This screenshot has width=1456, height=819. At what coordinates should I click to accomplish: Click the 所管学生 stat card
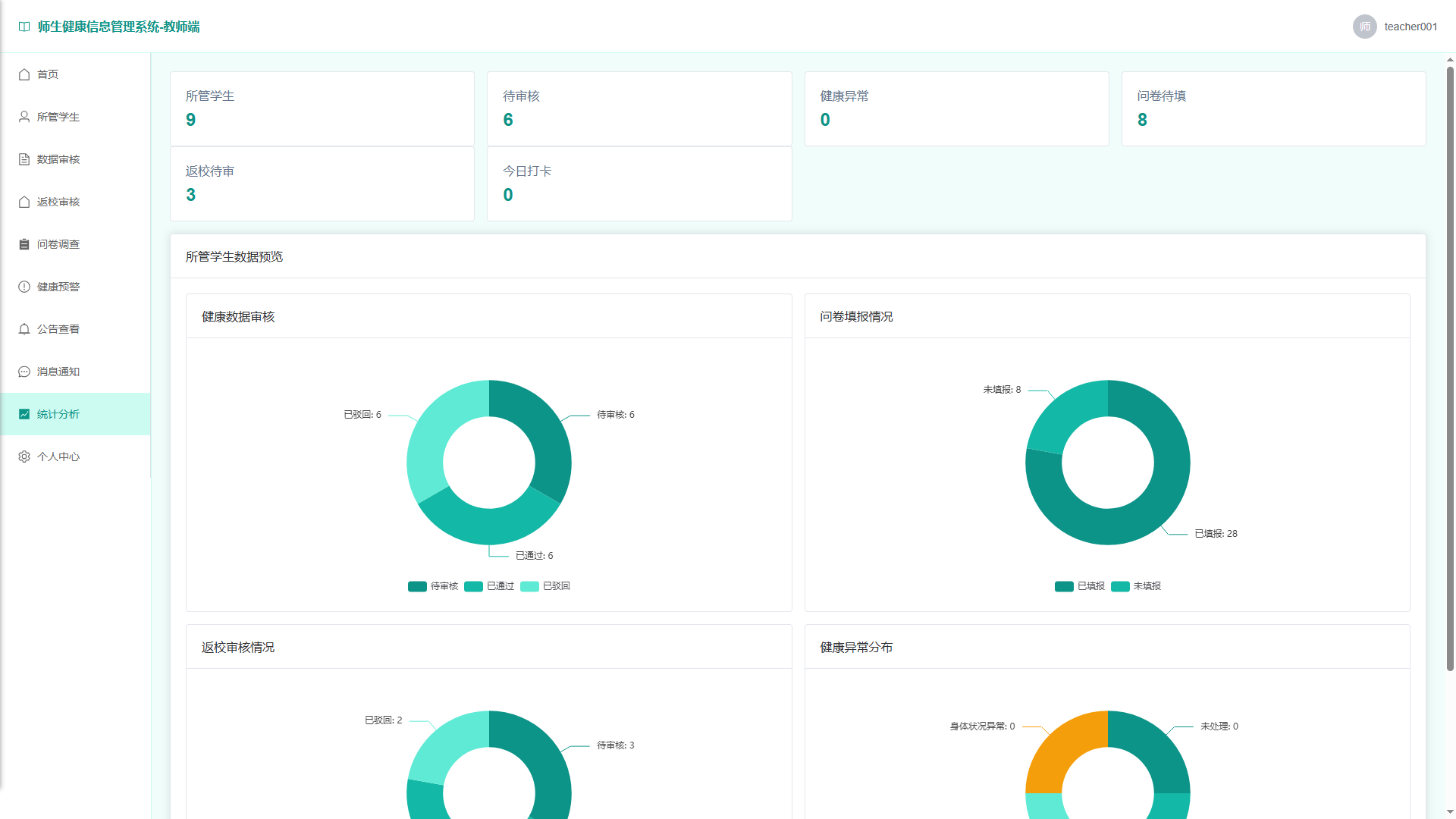tap(322, 108)
